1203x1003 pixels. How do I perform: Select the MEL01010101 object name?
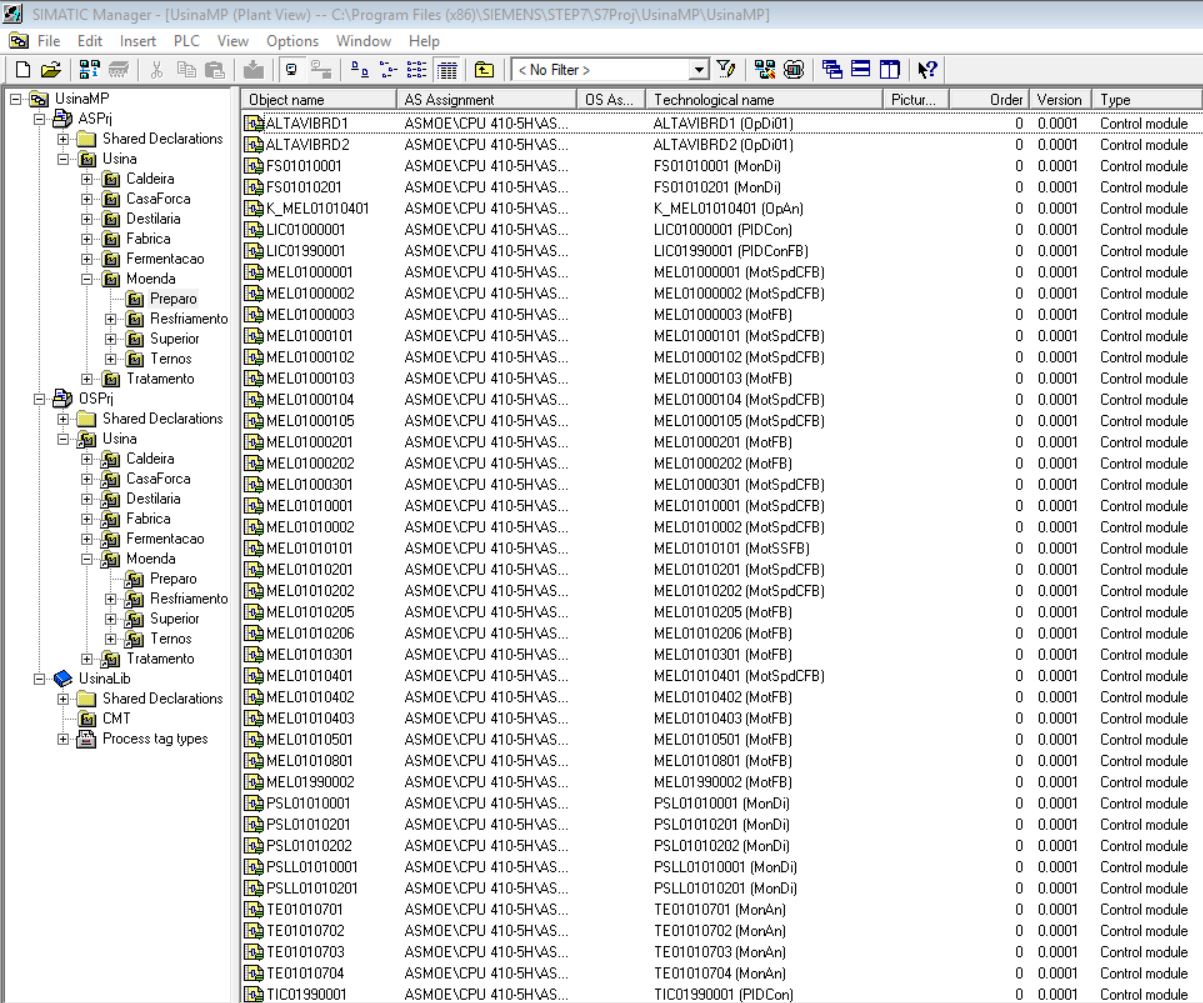(x=310, y=548)
